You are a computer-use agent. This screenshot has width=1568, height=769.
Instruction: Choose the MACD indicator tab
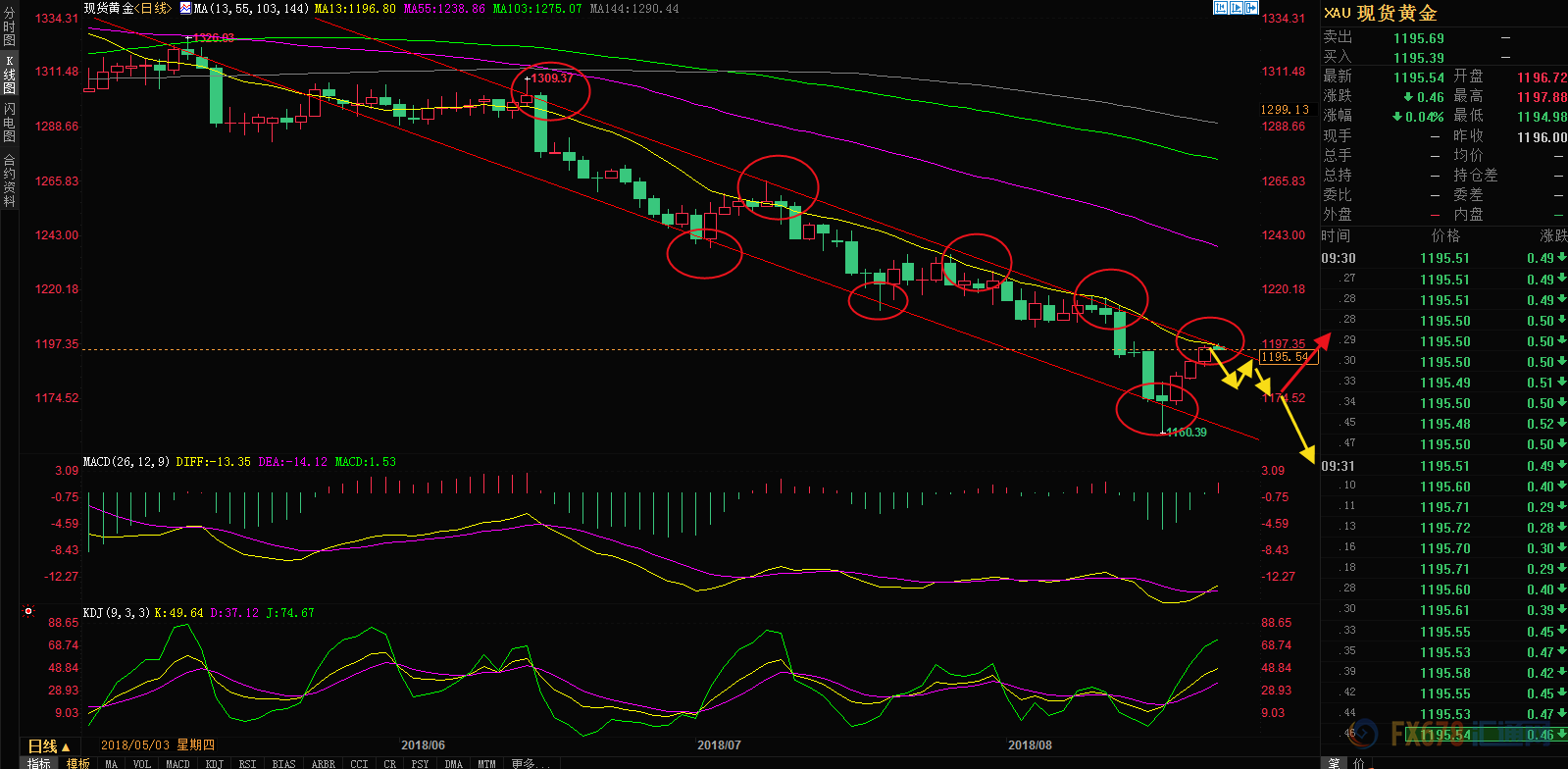(177, 763)
